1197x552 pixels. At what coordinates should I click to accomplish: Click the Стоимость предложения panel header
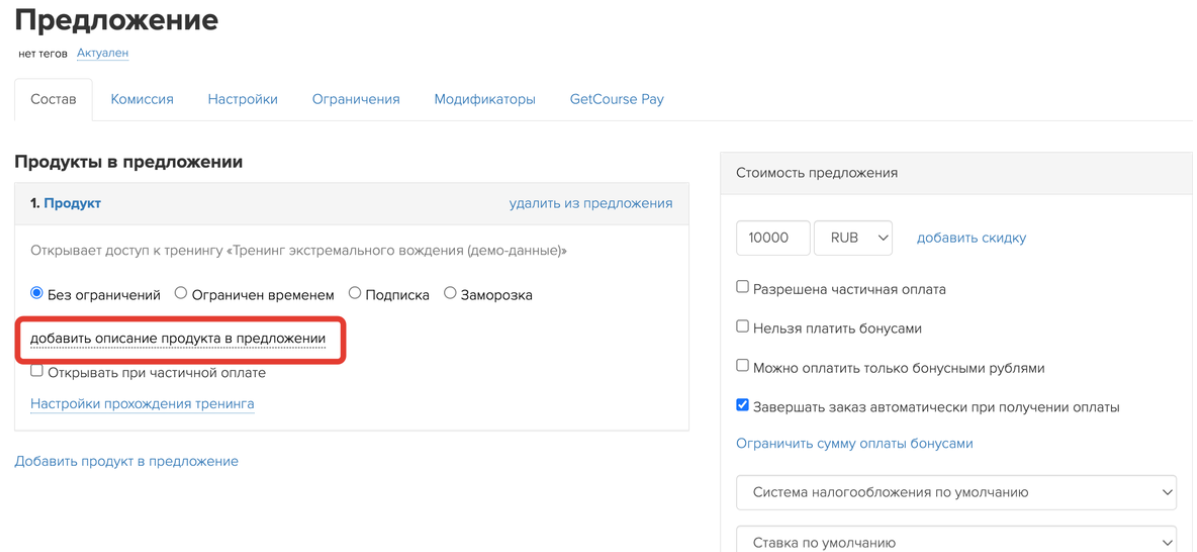(x=956, y=173)
